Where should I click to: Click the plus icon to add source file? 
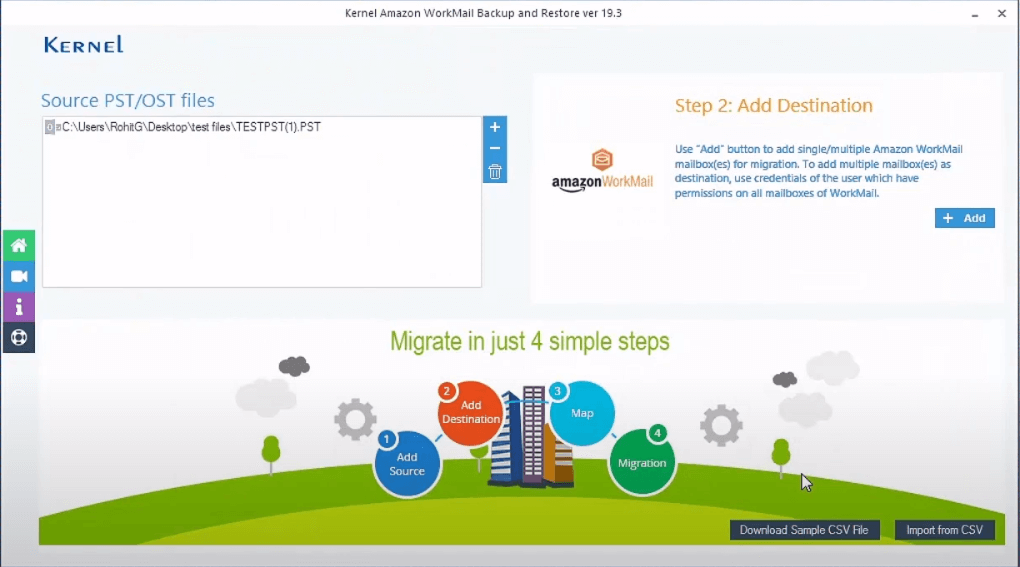494,127
